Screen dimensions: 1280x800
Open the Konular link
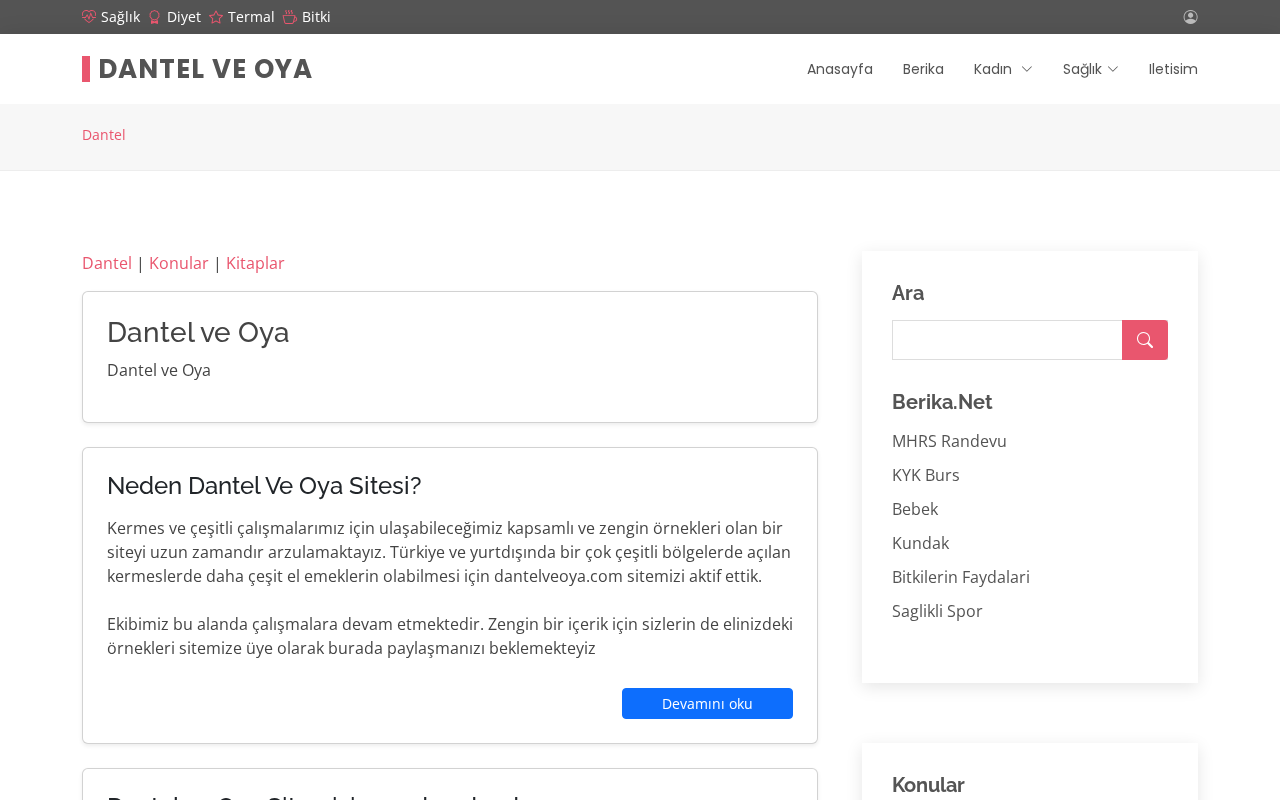tap(179, 263)
